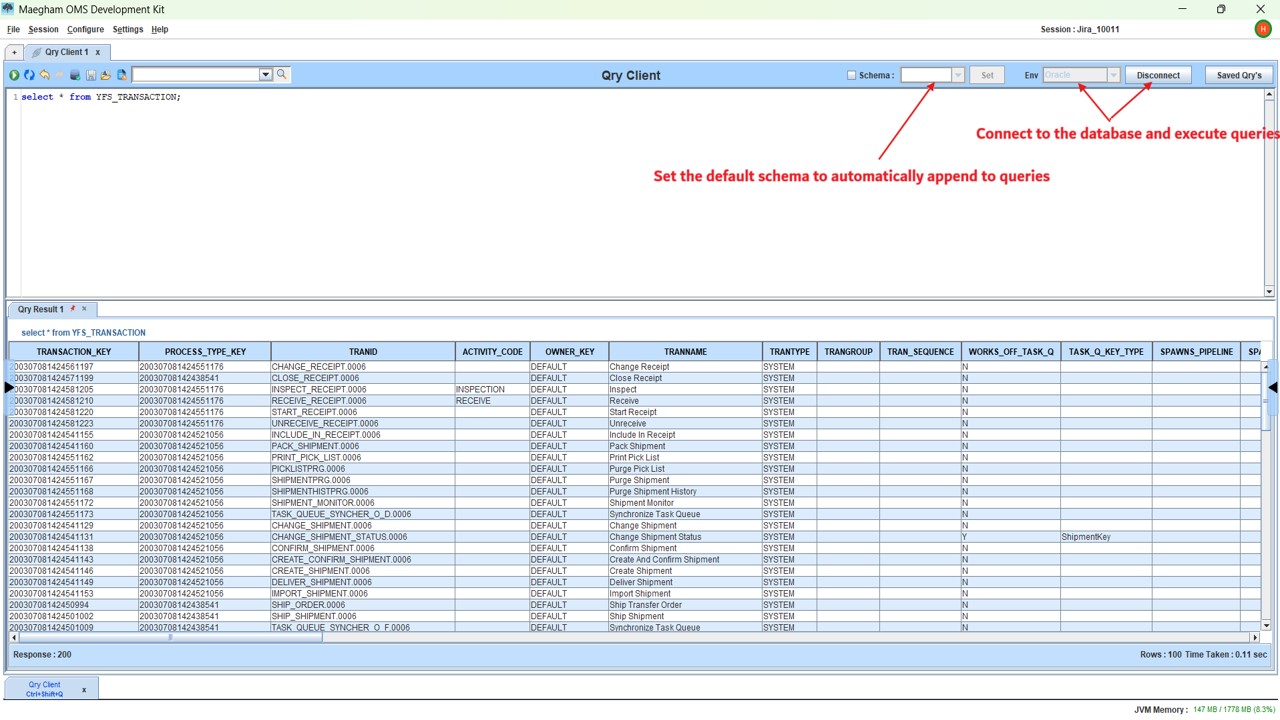Open Saved Qry's
This screenshot has height=720, width=1280.
point(1238,74)
